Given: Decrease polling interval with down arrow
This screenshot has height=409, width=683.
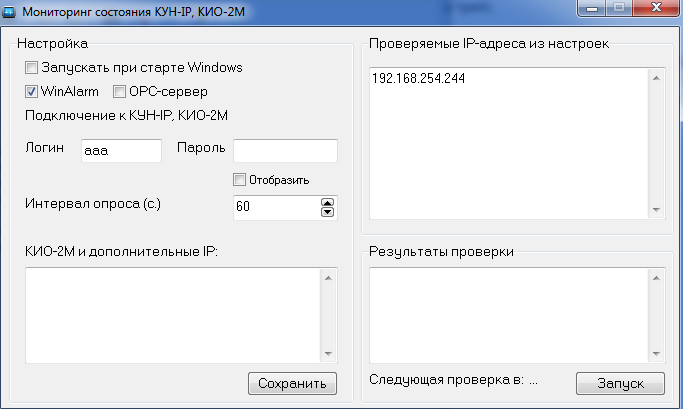Looking at the screenshot, I should (327, 212).
